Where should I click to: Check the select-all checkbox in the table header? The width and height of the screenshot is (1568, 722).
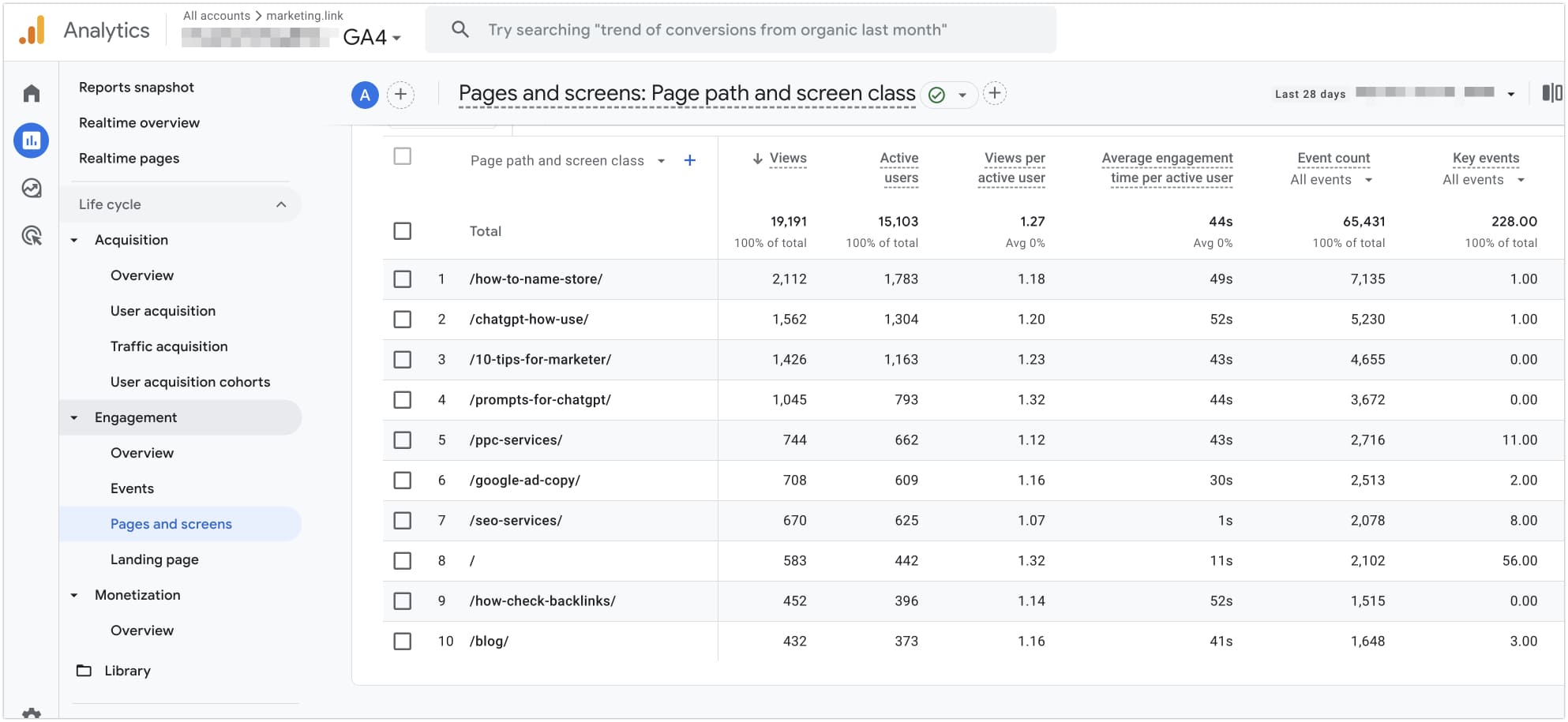[403, 156]
